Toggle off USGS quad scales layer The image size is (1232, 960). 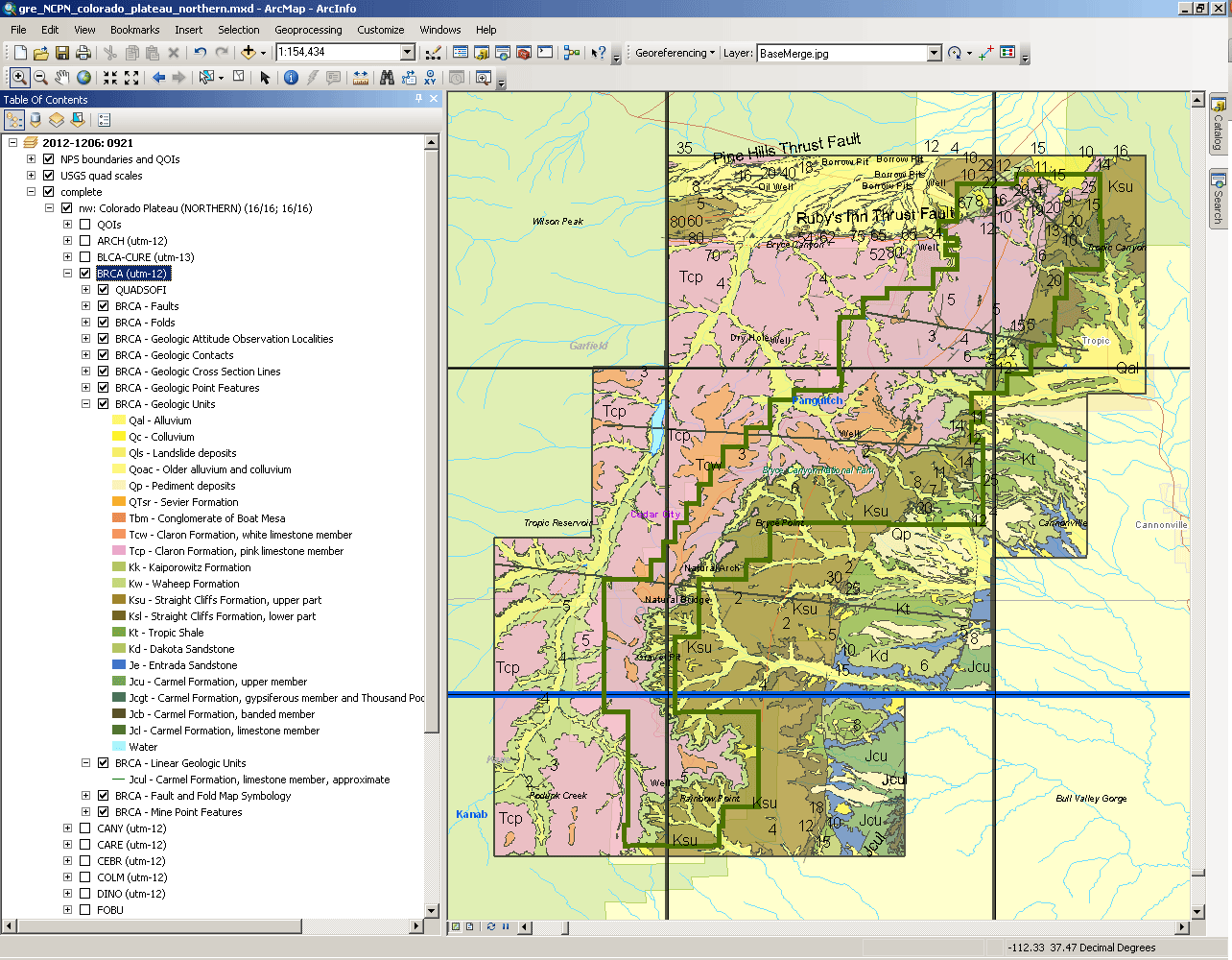click(x=49, y=176)
